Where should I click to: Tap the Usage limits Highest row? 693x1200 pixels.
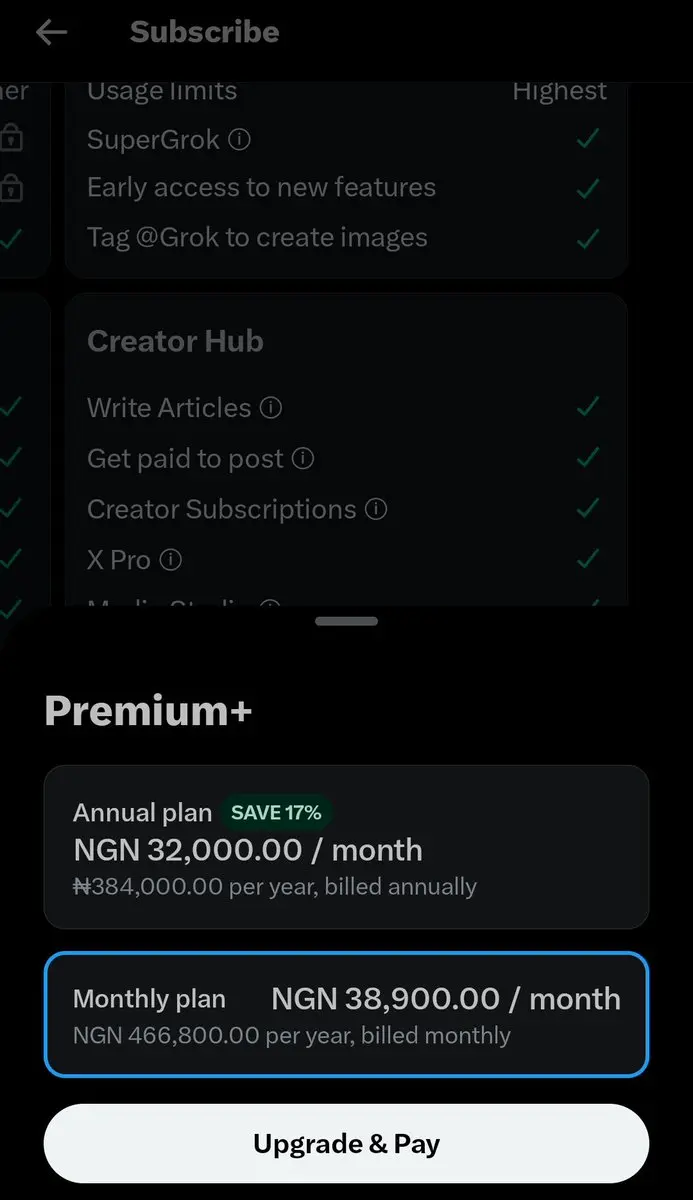(x=346, y=91)
